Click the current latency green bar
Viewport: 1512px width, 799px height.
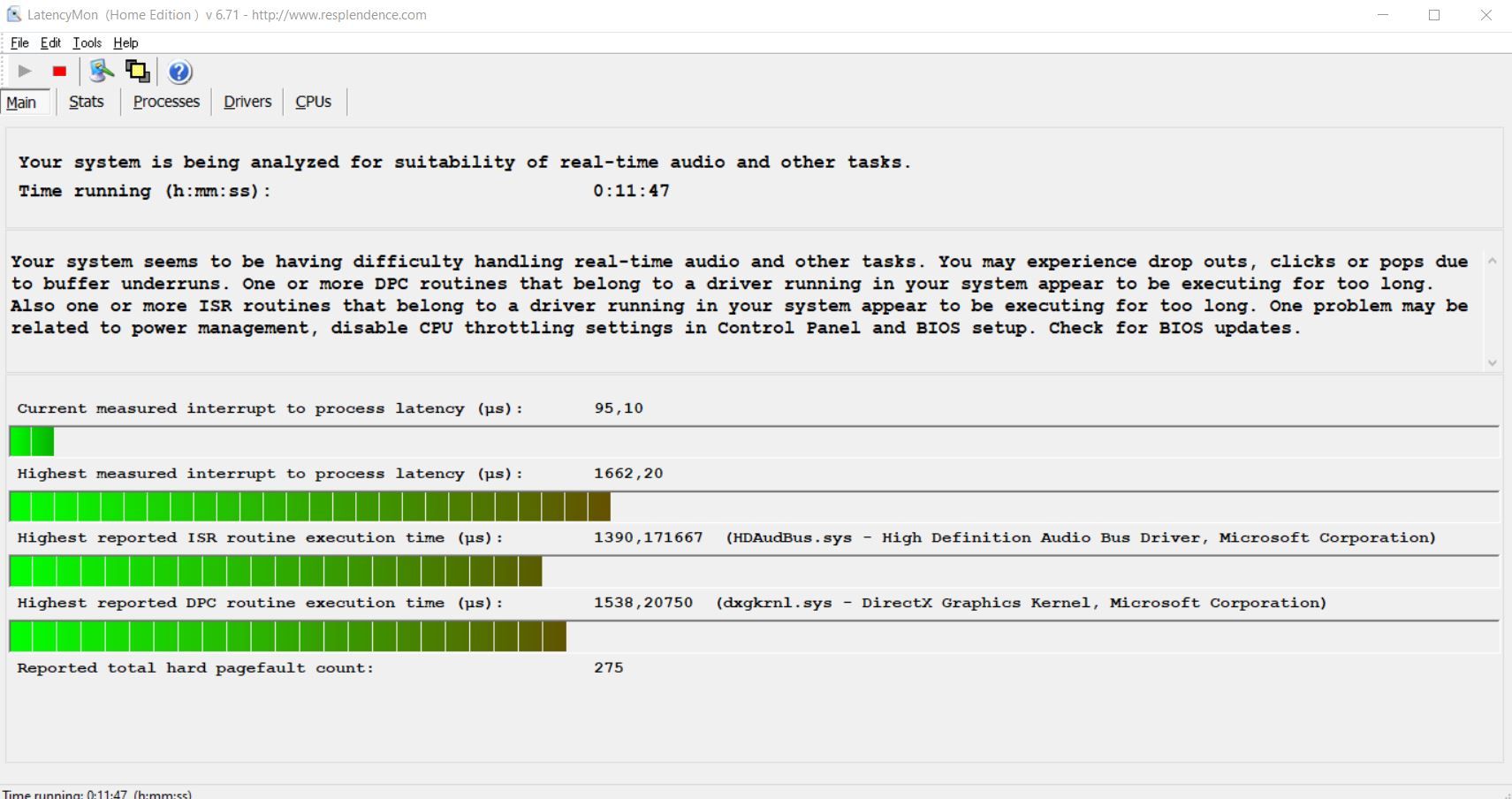[x=32, y=441]
